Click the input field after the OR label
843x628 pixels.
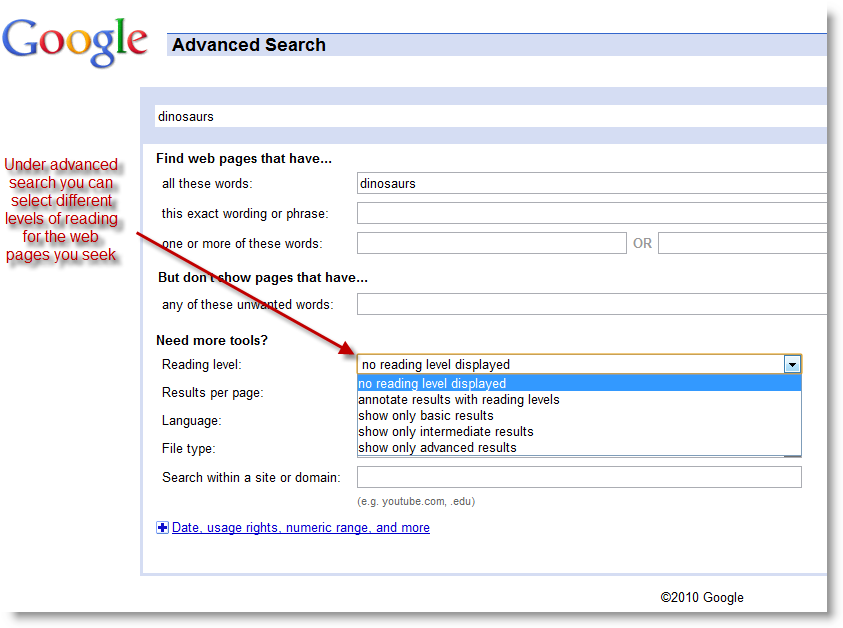(x=742, y=242)
